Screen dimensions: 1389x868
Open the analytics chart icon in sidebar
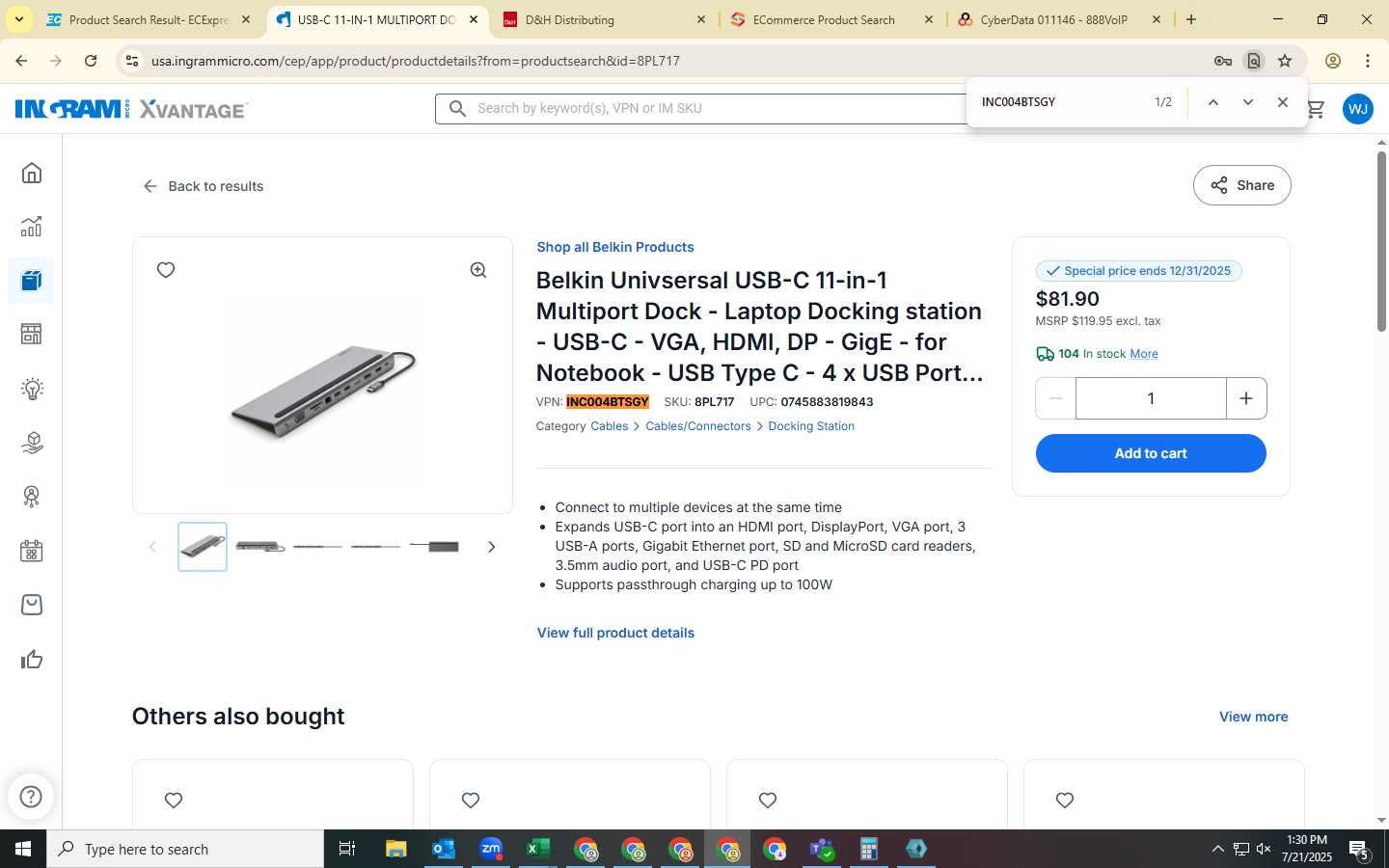pos(32,227)
